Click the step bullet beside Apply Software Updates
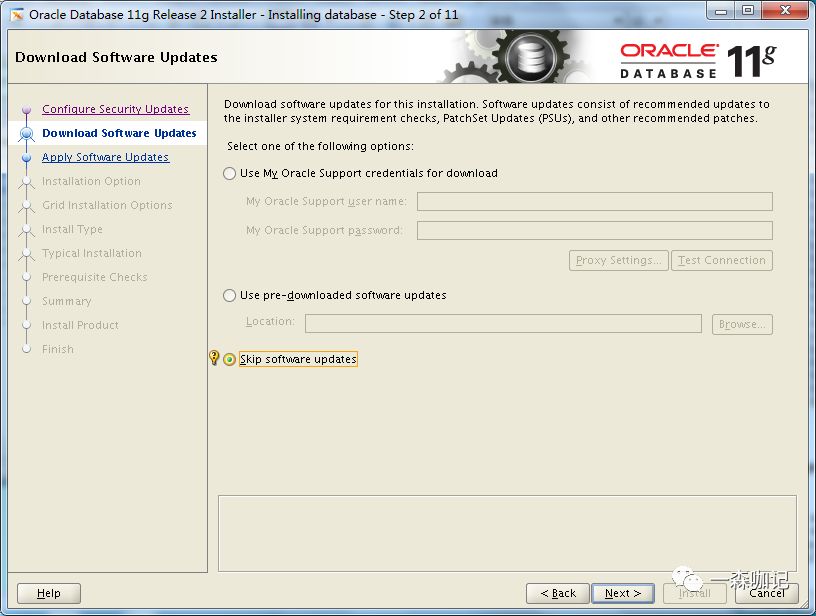This screenshot has width=816, height=616. click(x=27, y=158)
